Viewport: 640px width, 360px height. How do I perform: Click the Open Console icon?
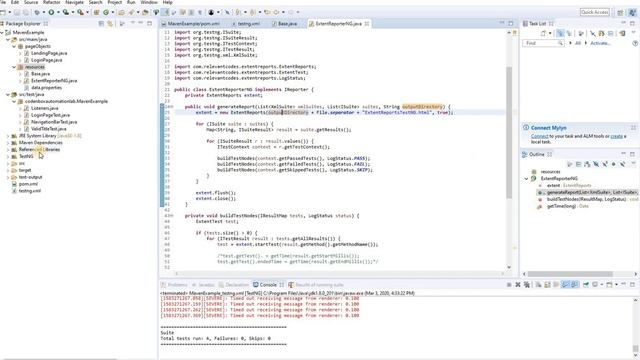(x=610, y=284)
